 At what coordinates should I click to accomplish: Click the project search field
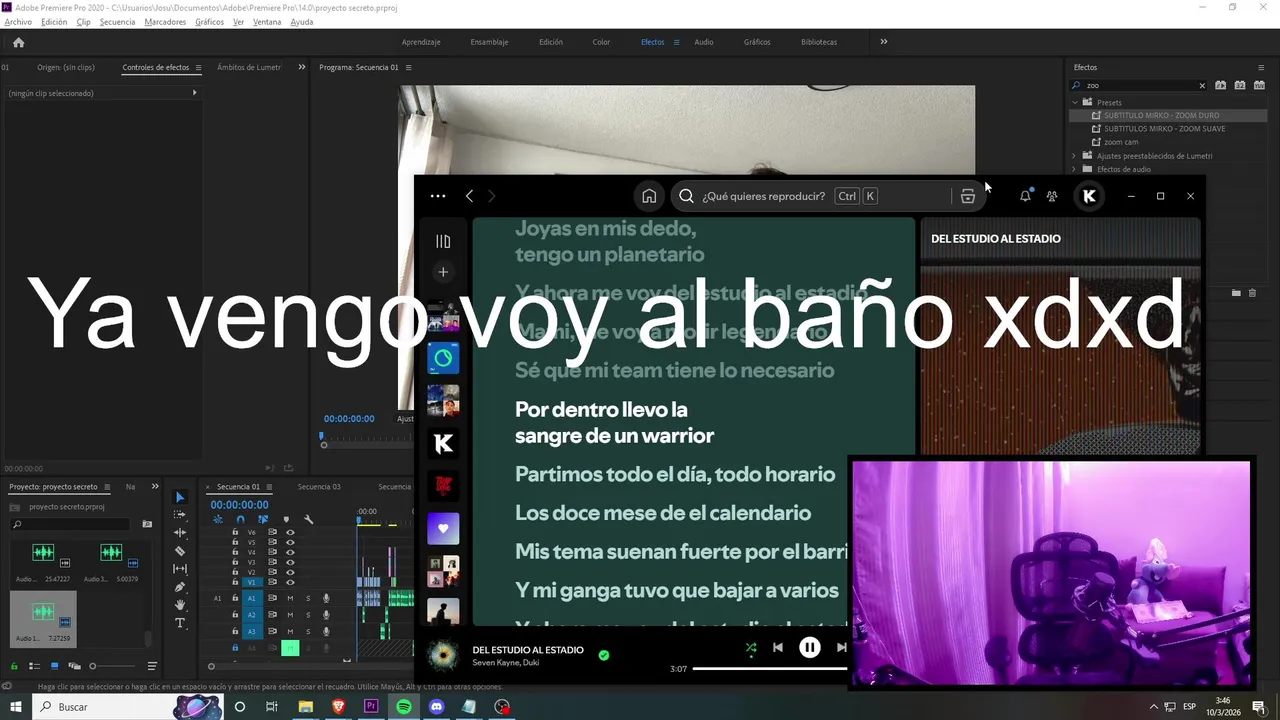70,524
